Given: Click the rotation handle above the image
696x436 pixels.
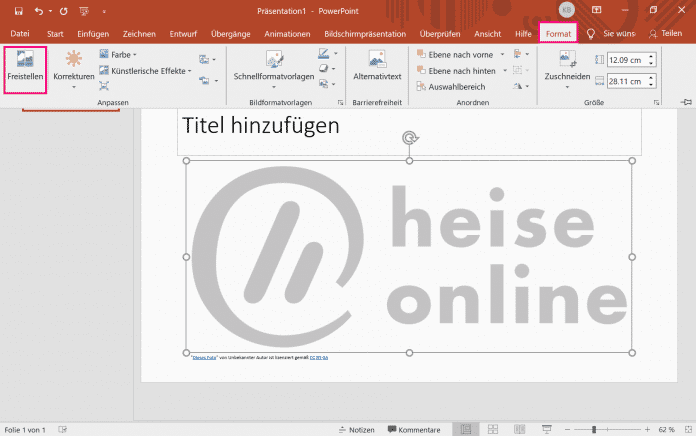Looking at the screenshot, I should coord(409,138).
